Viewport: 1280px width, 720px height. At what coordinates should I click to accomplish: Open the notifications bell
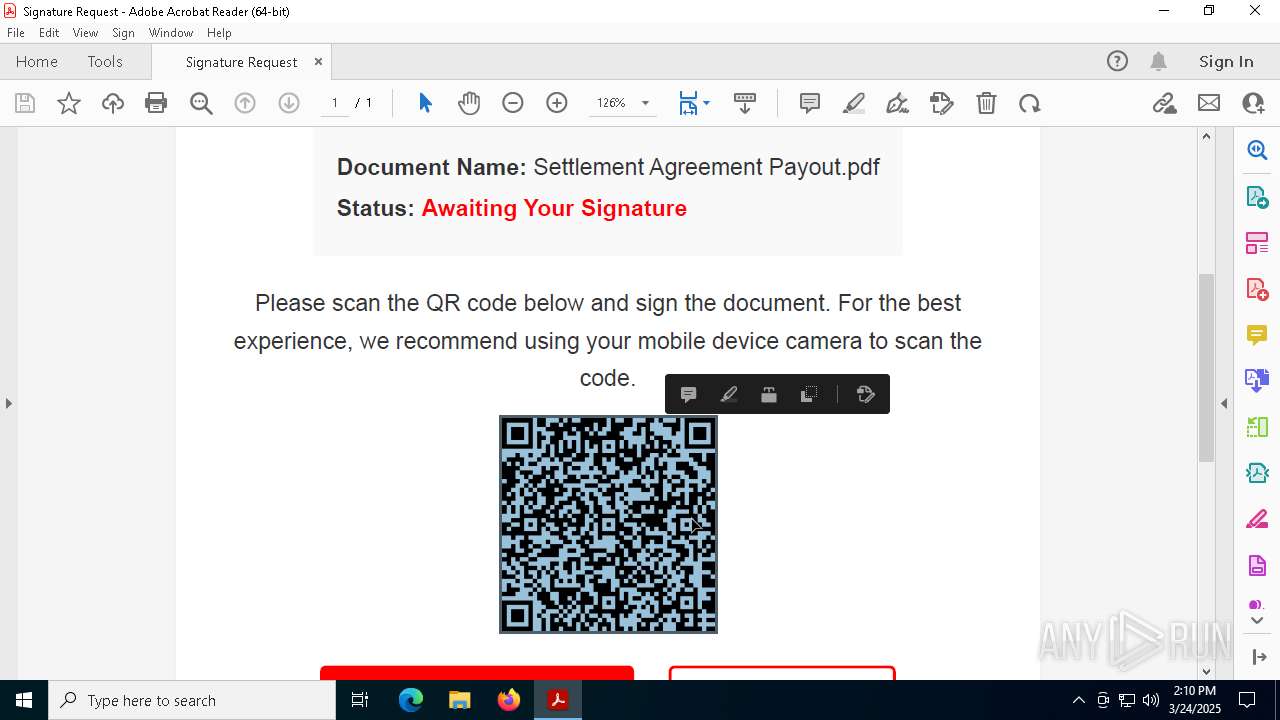pos(1159,61)
